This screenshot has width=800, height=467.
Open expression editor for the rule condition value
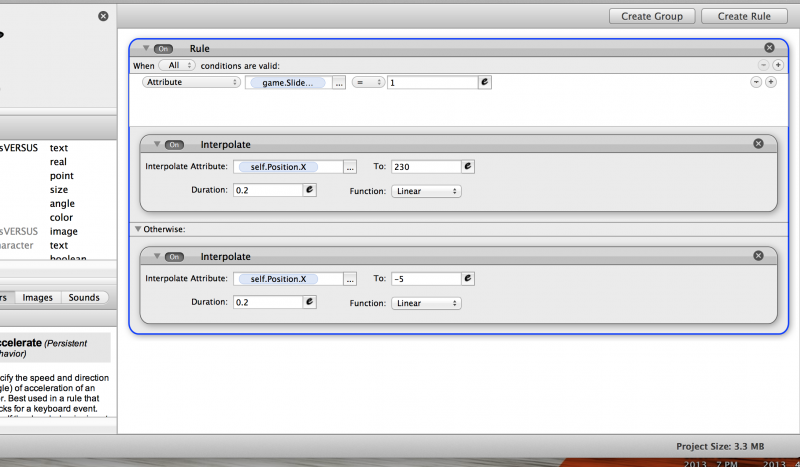coord(485,83)
